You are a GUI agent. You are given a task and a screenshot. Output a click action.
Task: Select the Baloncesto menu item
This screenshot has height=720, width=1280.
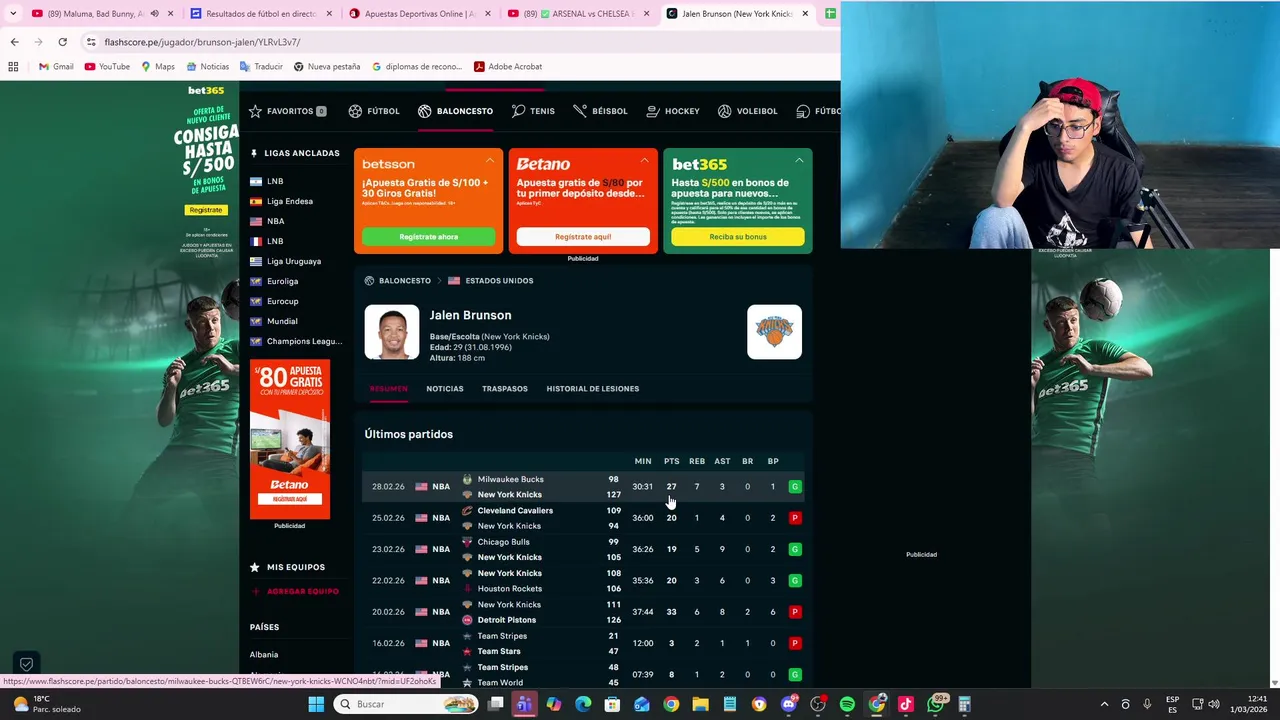(455, 111)
